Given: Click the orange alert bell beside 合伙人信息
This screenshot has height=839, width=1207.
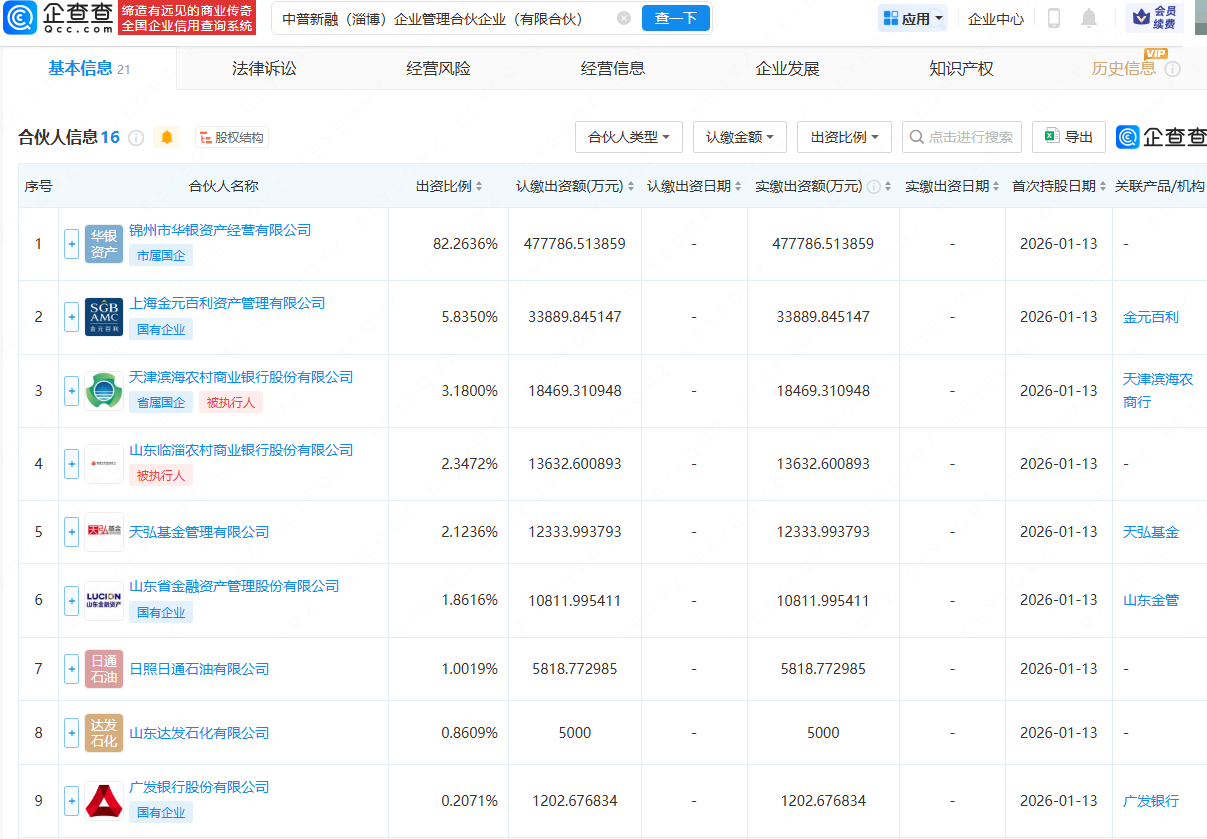Looking at the screenshot, I should coord(167,137).
